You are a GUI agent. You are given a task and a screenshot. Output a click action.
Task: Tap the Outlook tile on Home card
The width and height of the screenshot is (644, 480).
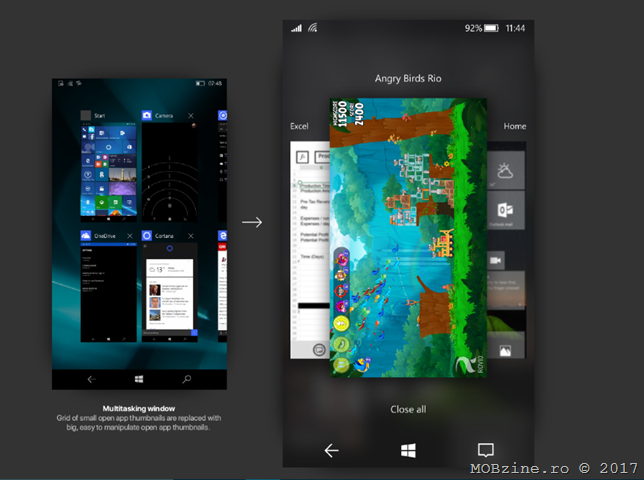pyautogui.click(x=506, y=211)
